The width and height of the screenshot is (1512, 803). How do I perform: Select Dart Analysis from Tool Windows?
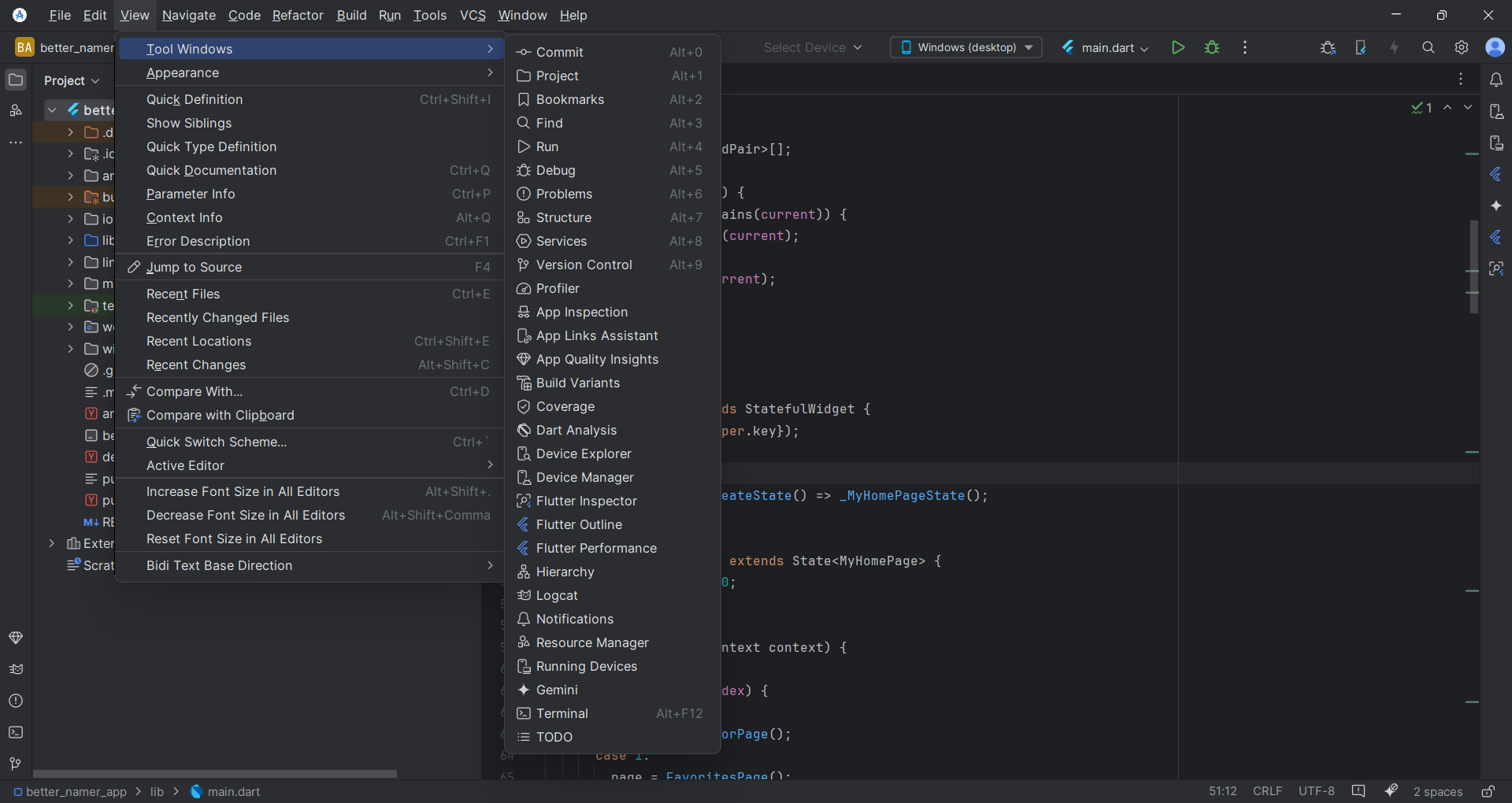point(576,430)
